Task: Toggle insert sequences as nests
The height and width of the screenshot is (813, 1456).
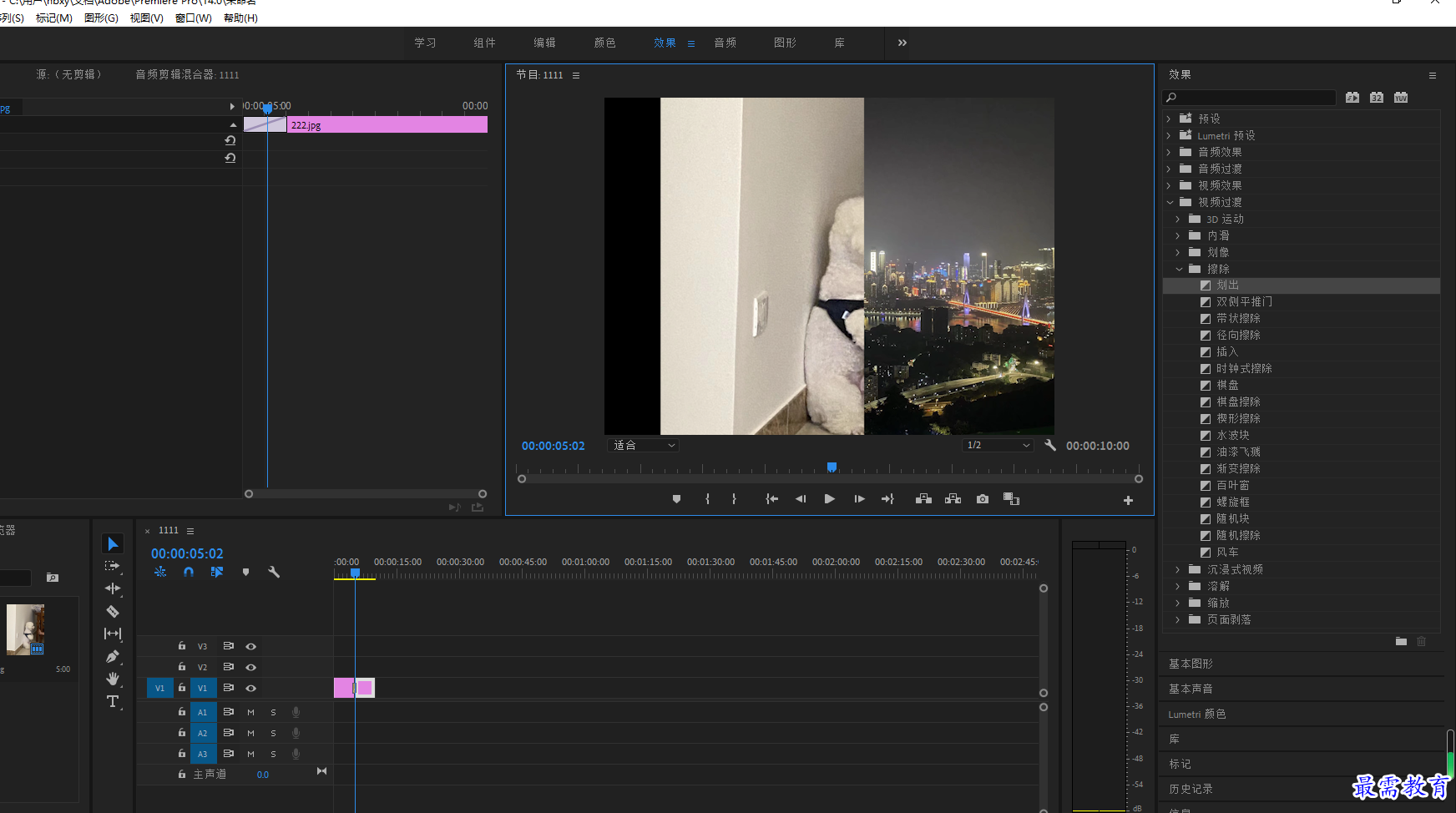Action: click(x=160, y=572)
